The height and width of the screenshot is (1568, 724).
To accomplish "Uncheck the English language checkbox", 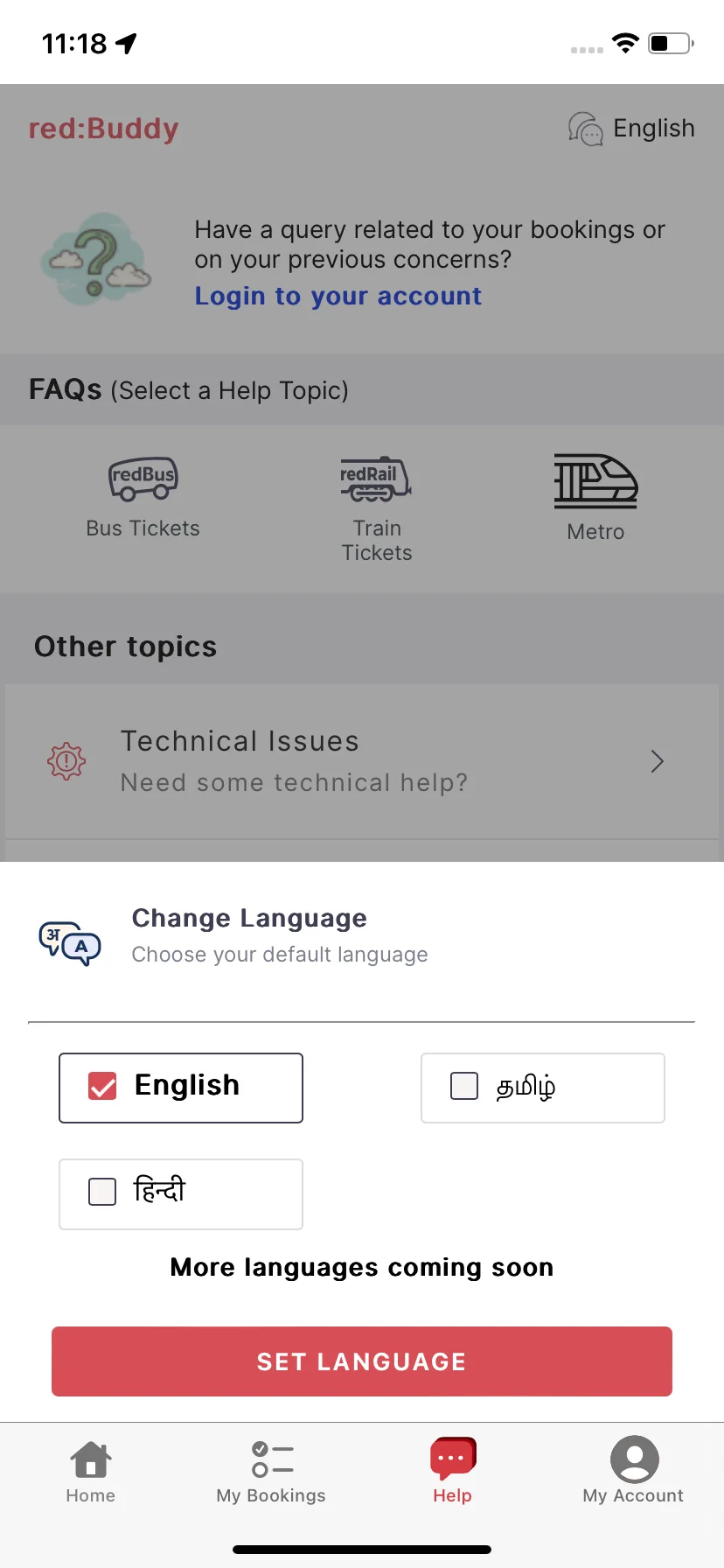I will click(x=102, y=1086).
